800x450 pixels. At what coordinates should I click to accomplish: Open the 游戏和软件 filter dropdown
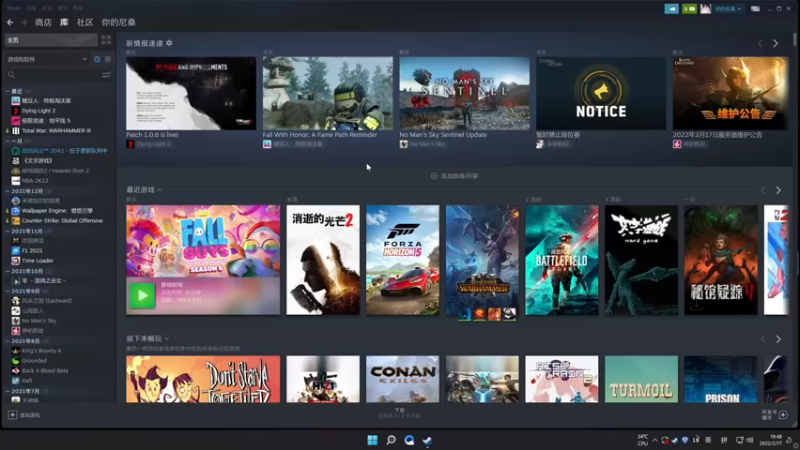click(47, 59)
